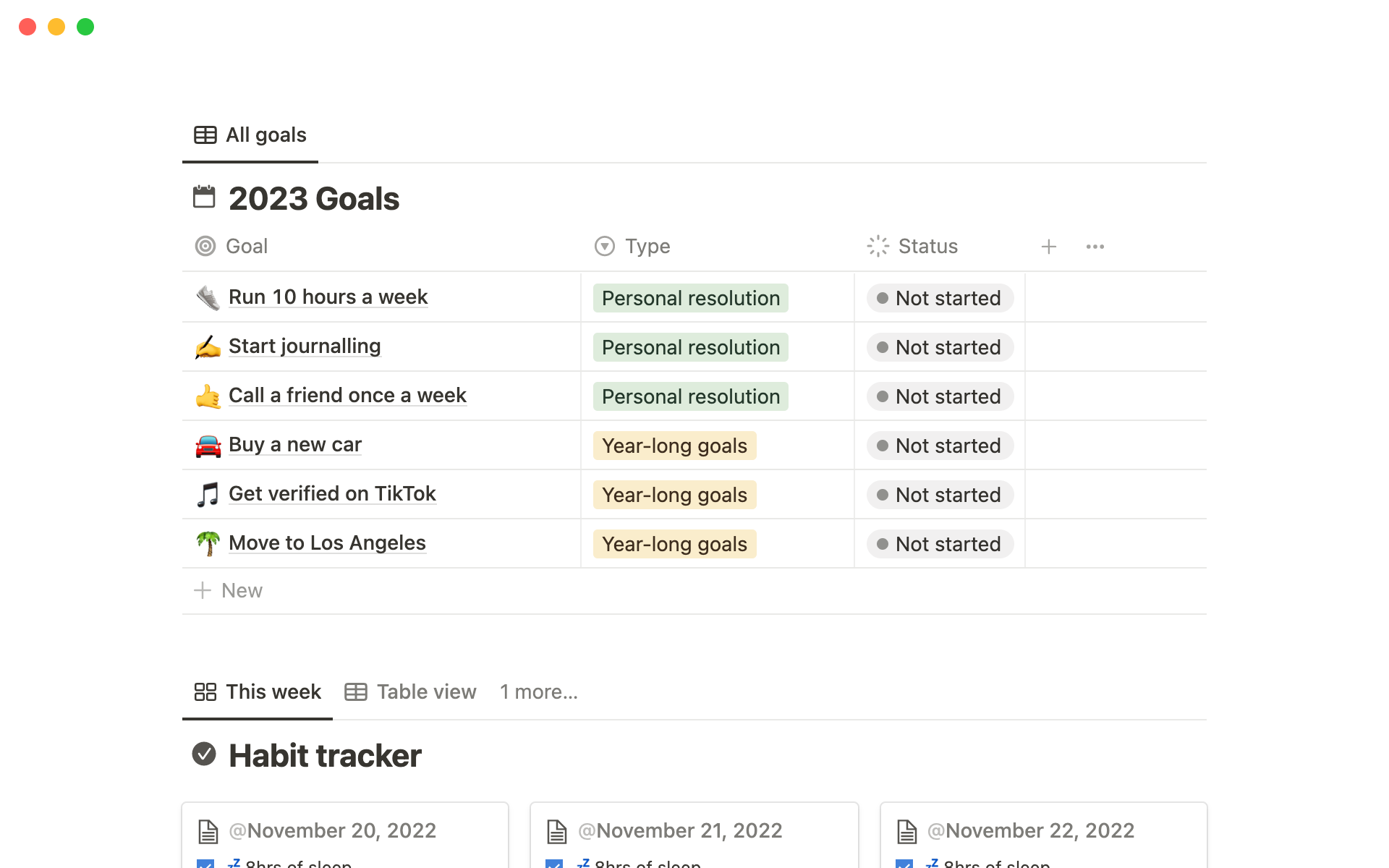The width and height of the screenshot is (1389, 868).
Task: Click the green Personal resolution tag for Start journalling
Action: [690, 347]
